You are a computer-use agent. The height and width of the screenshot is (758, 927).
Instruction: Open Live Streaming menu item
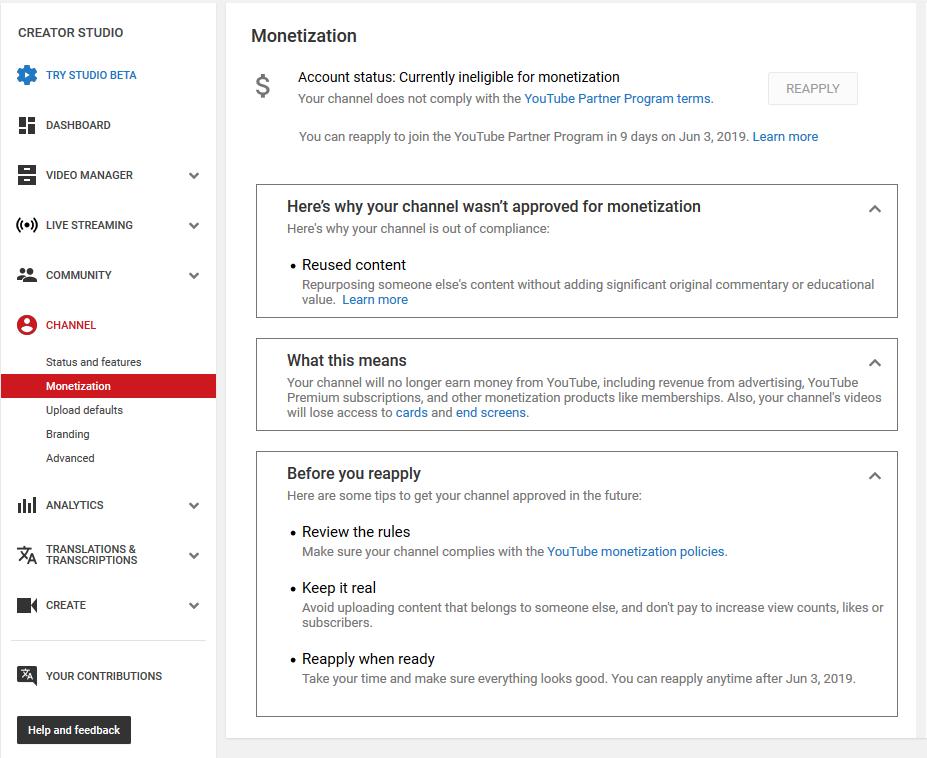click(x=89, y=225)
